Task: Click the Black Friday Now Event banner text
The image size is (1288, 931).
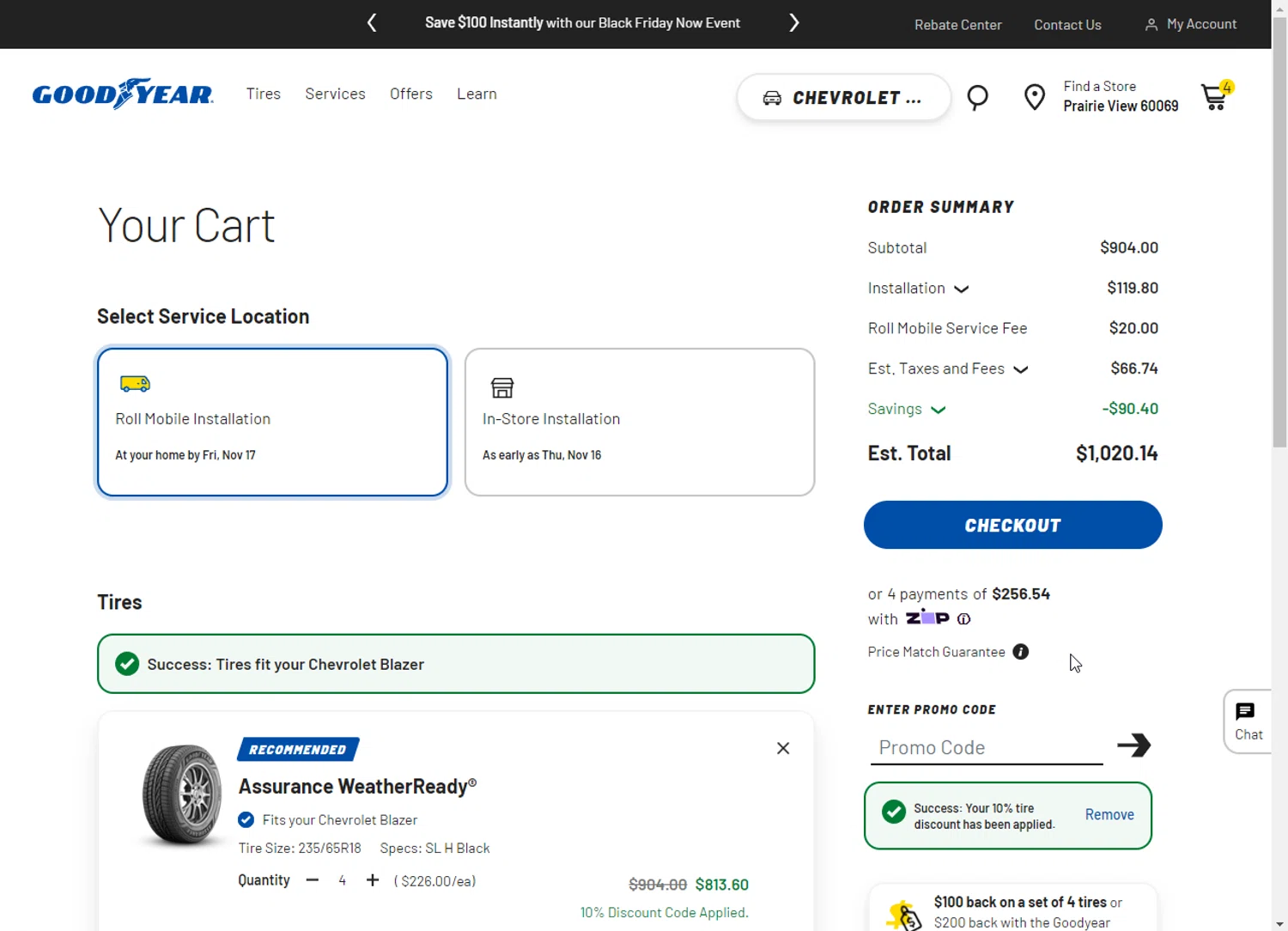Action: (x=582, y=23)
